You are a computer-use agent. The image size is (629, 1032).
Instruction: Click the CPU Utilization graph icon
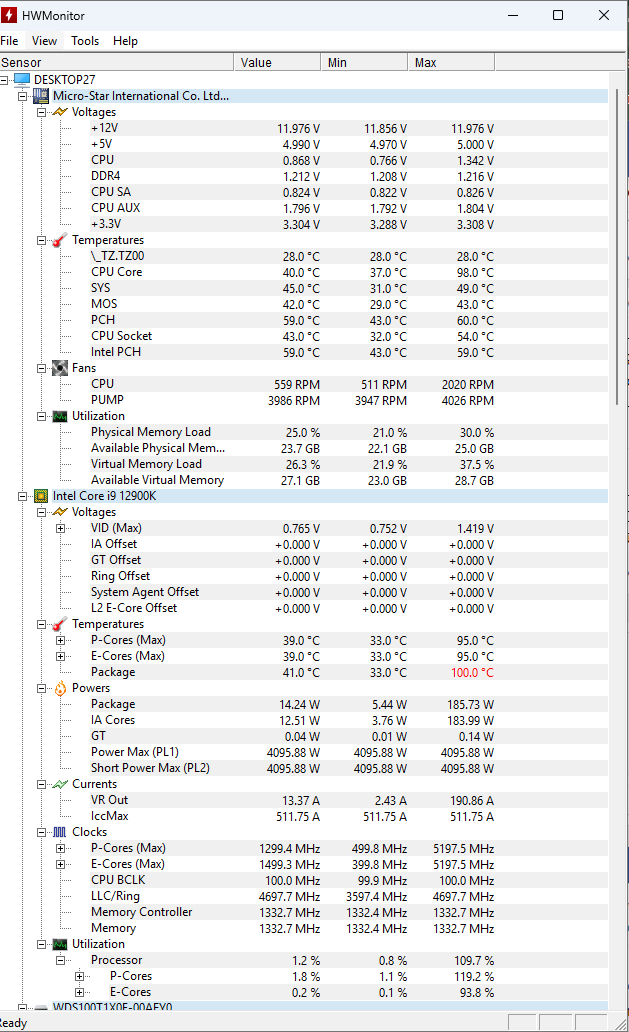pyautogui.click(x=60, y=944)
